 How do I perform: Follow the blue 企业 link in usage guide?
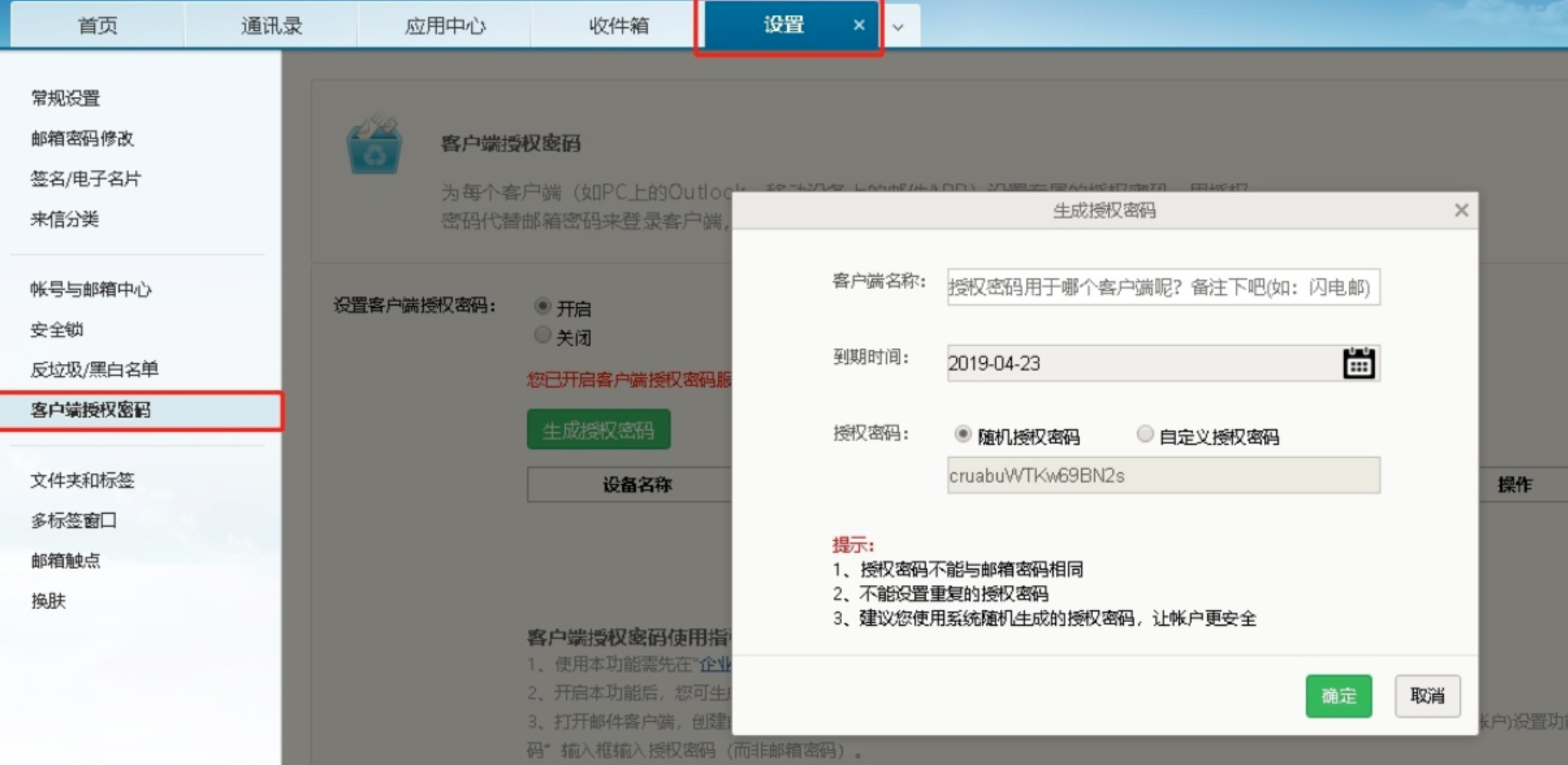[715, 664]
